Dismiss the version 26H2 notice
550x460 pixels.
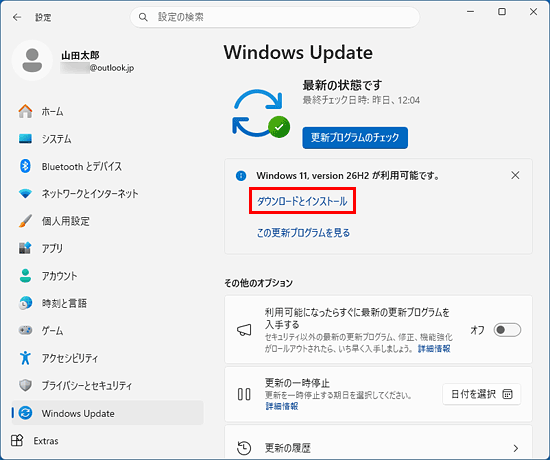pyautogui.click(x=515, y=175)
